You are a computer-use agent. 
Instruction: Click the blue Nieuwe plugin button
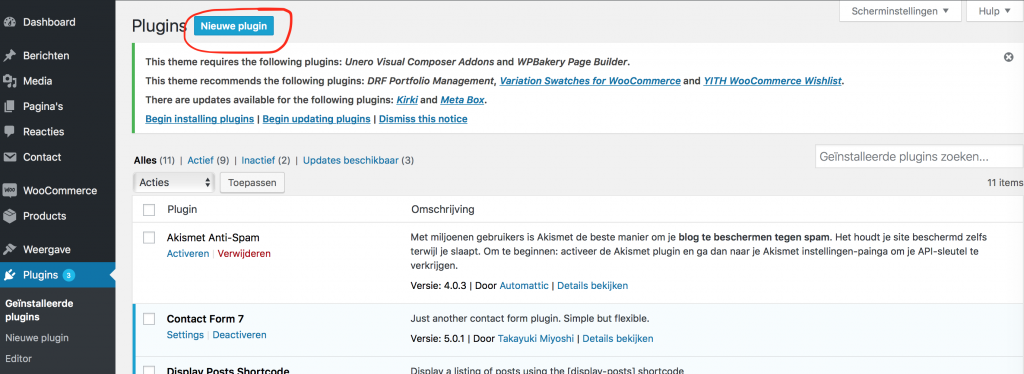pos(234,26)
